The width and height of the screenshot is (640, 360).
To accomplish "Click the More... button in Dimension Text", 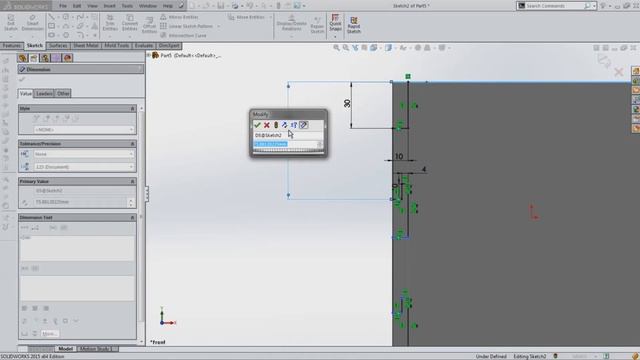I will (49, 333).
